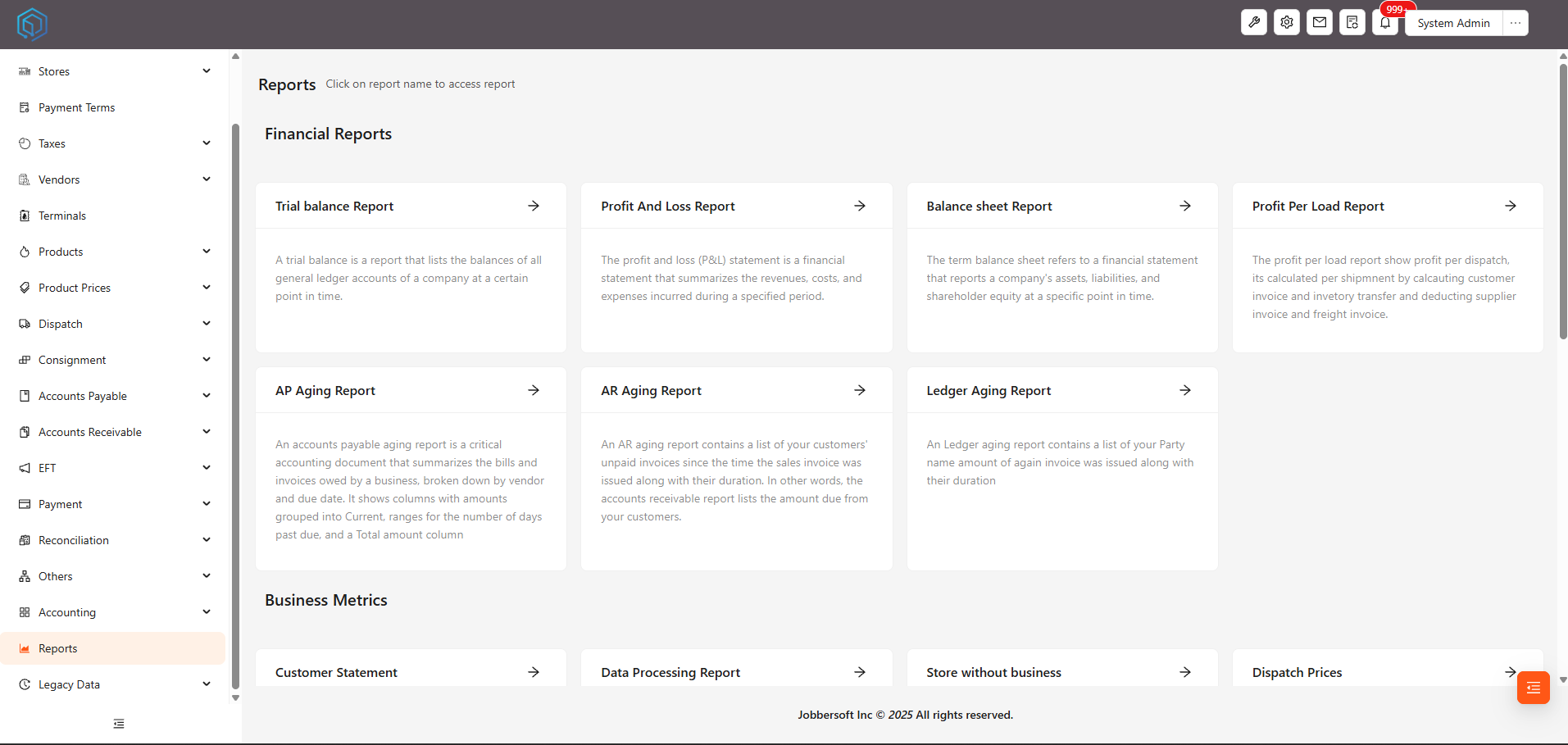Open the wrench tools icon in header
Image resolution: width=1568 pixels, height=745 pixels.
pos(1254,23)
